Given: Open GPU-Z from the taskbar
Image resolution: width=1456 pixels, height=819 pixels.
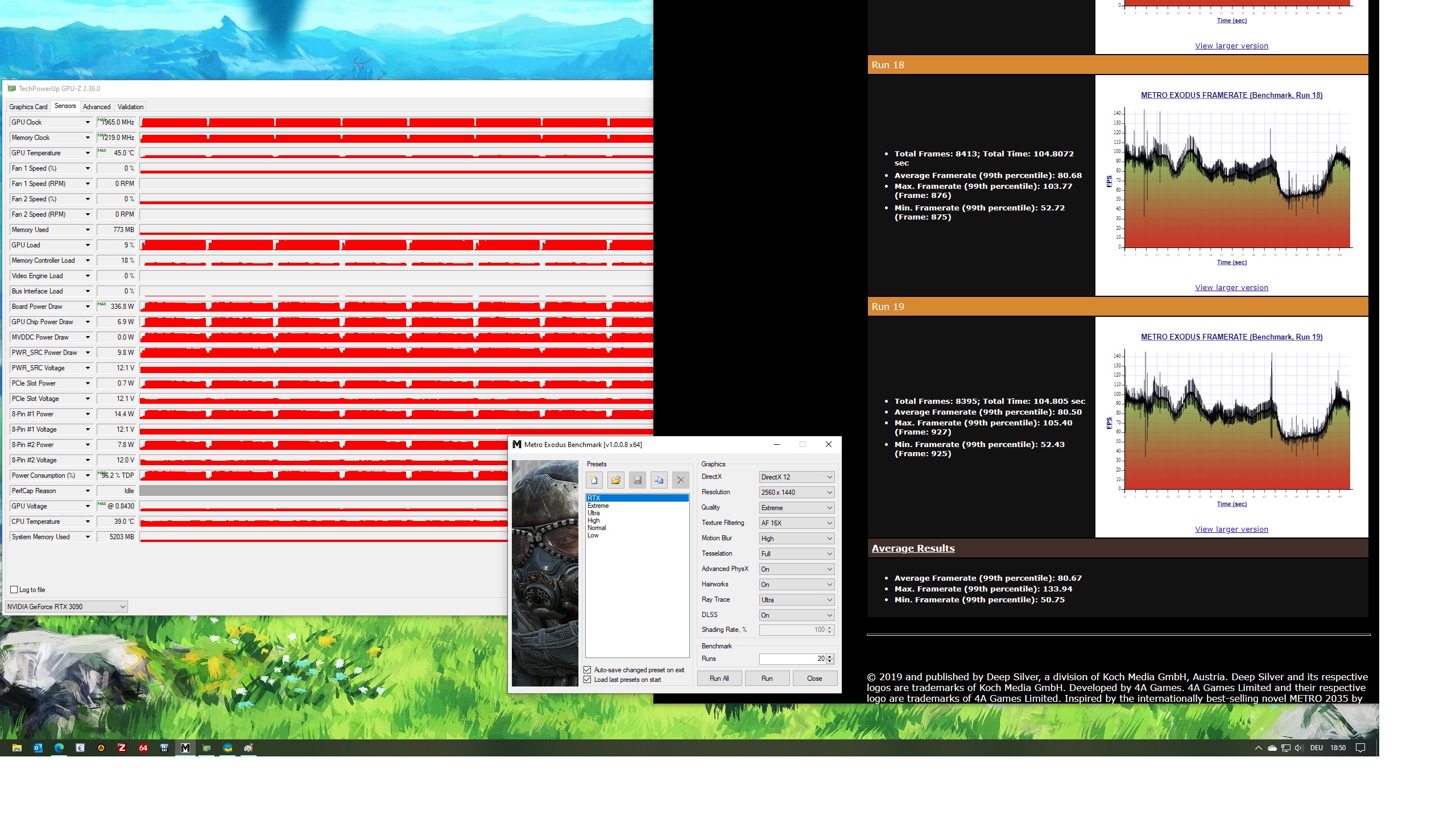Looking at the screenshot, I should point(206,748).
